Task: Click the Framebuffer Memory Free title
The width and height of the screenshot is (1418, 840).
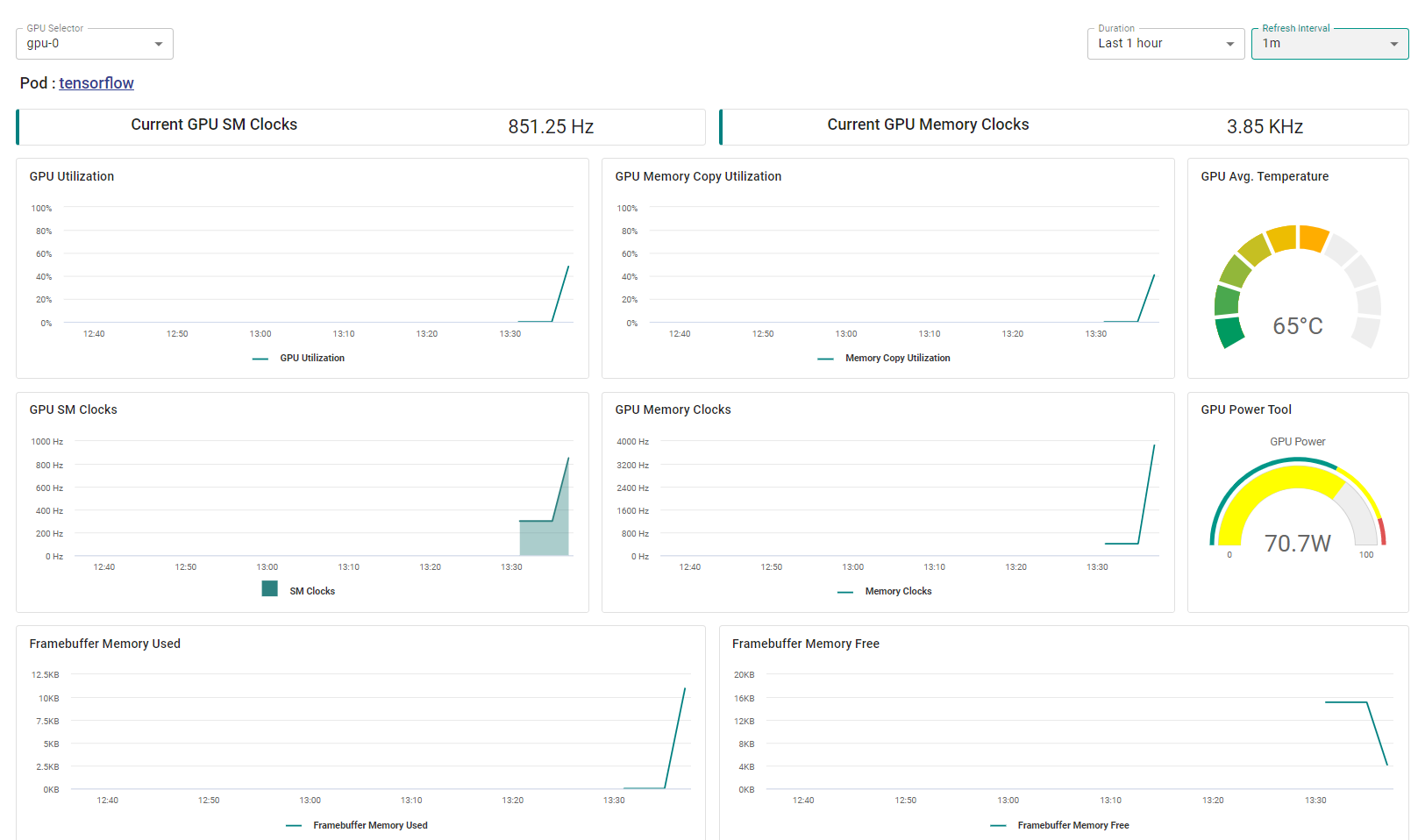Action: [x=806, y=644]
